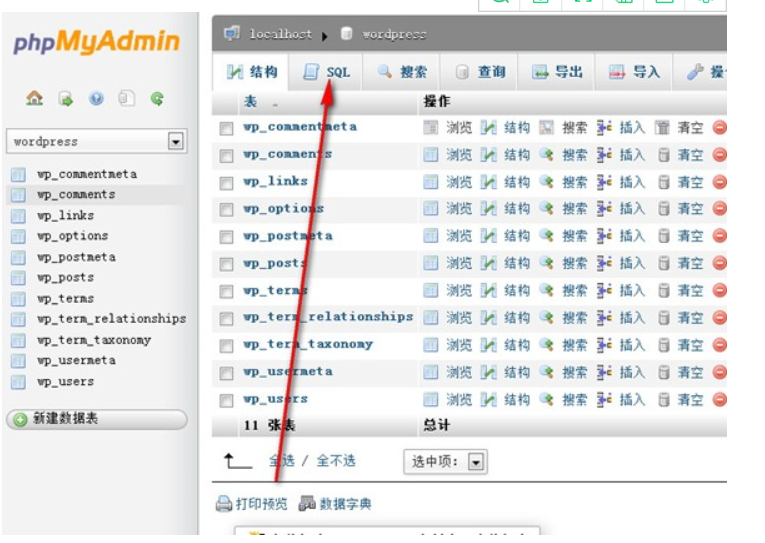Click 清空 empty text for wp_links row
The image size is (765, 543).
click(690, 182)
